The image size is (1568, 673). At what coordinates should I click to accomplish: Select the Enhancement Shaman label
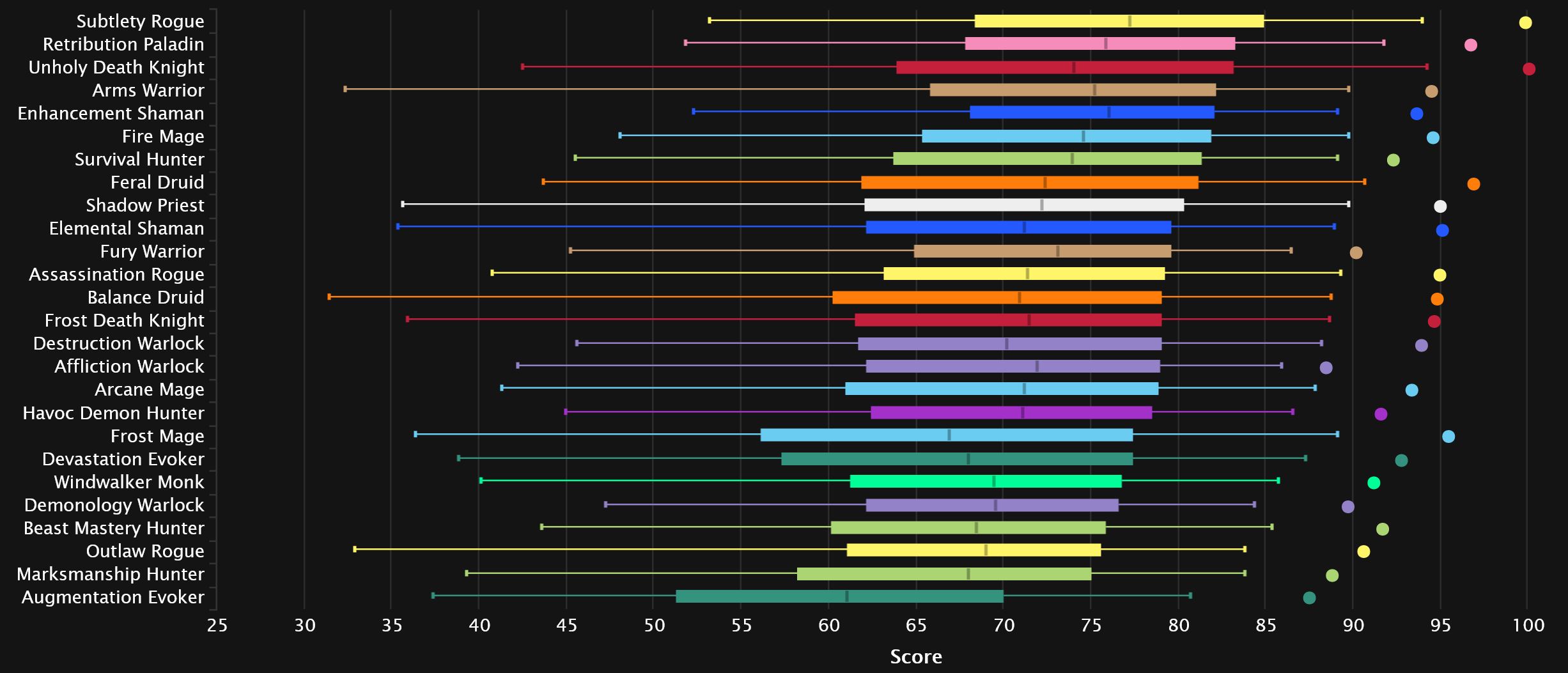tap(111, 113)
